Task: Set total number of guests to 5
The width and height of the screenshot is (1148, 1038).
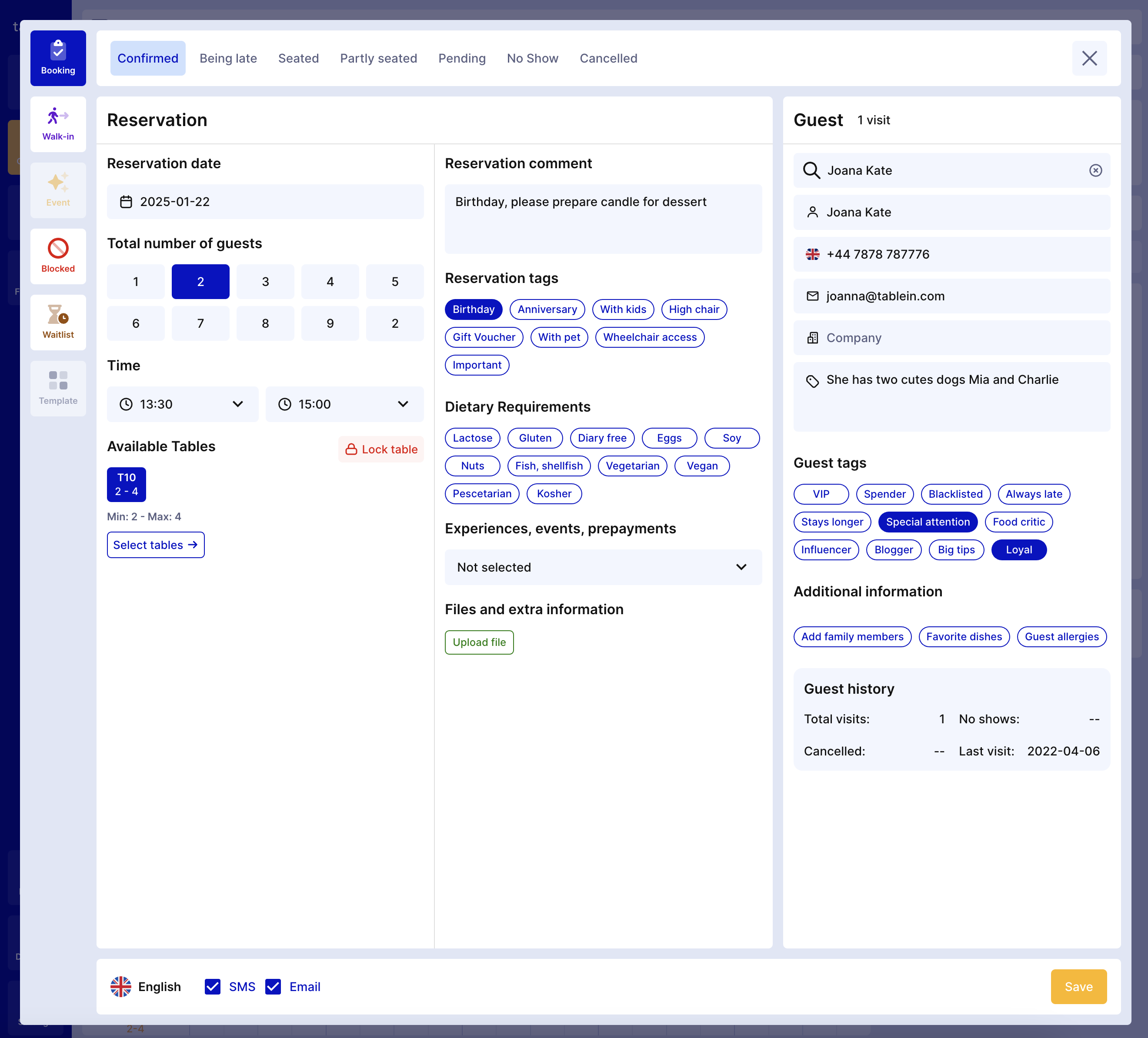Action: click(395, 281)
